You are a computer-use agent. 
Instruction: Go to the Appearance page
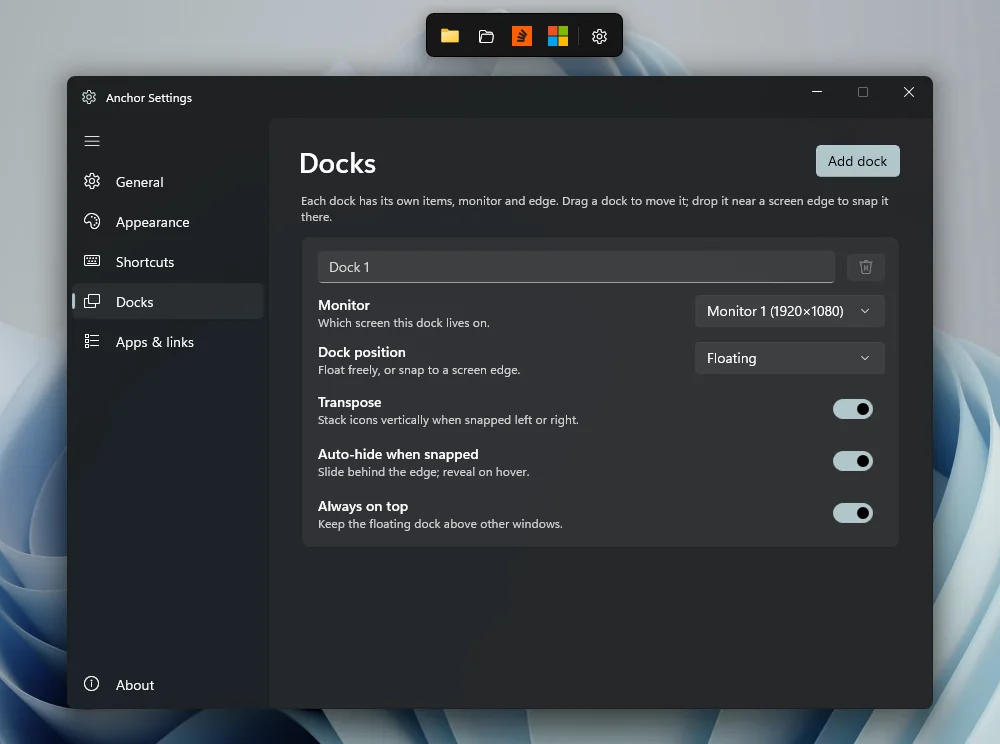[x=168, y=222]
